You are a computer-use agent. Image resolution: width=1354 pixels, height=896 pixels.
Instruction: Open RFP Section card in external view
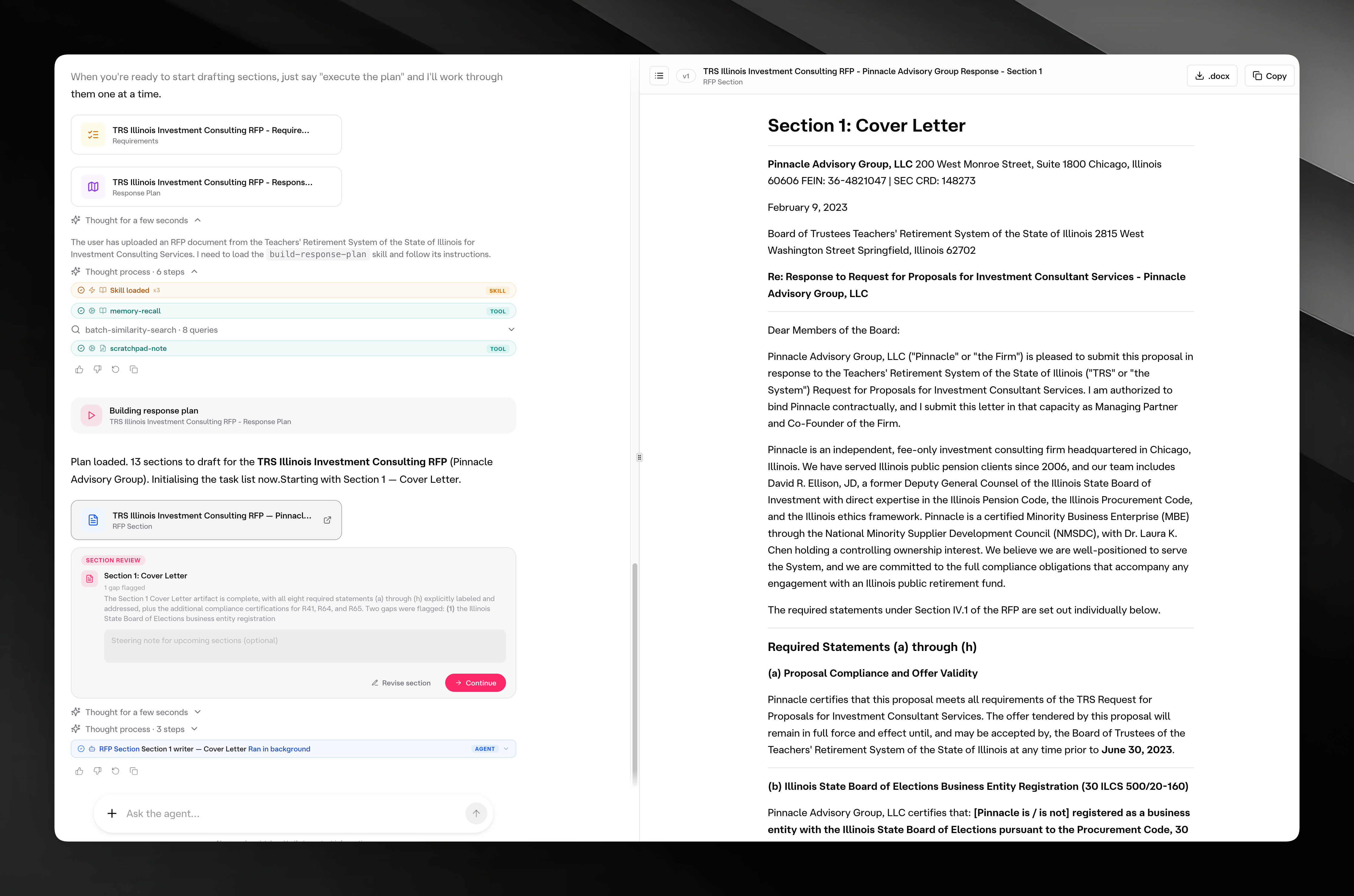[327, 520]
